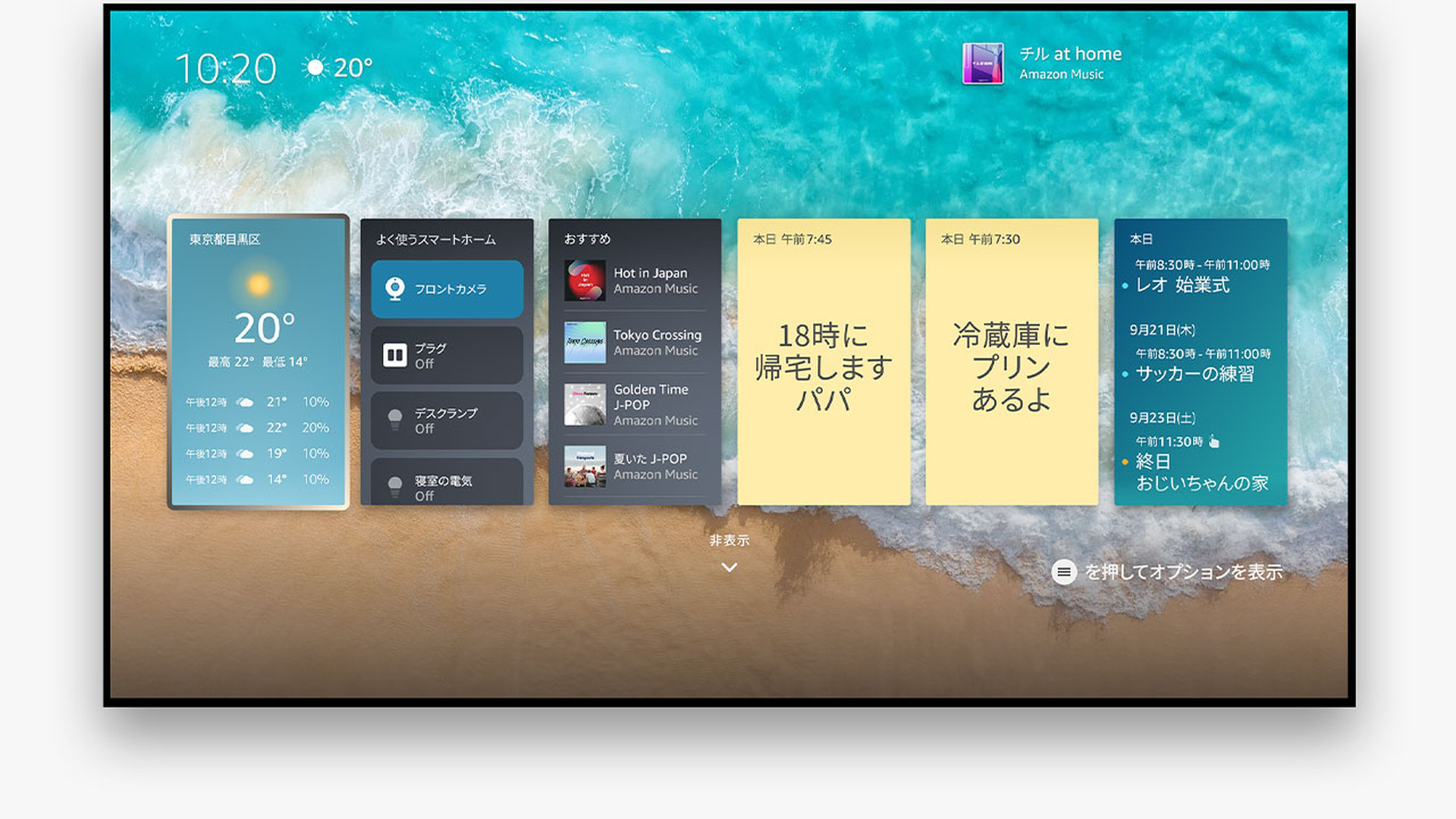
Task: Open the options hamburger menu icon
Action: tap(1065, 573)
